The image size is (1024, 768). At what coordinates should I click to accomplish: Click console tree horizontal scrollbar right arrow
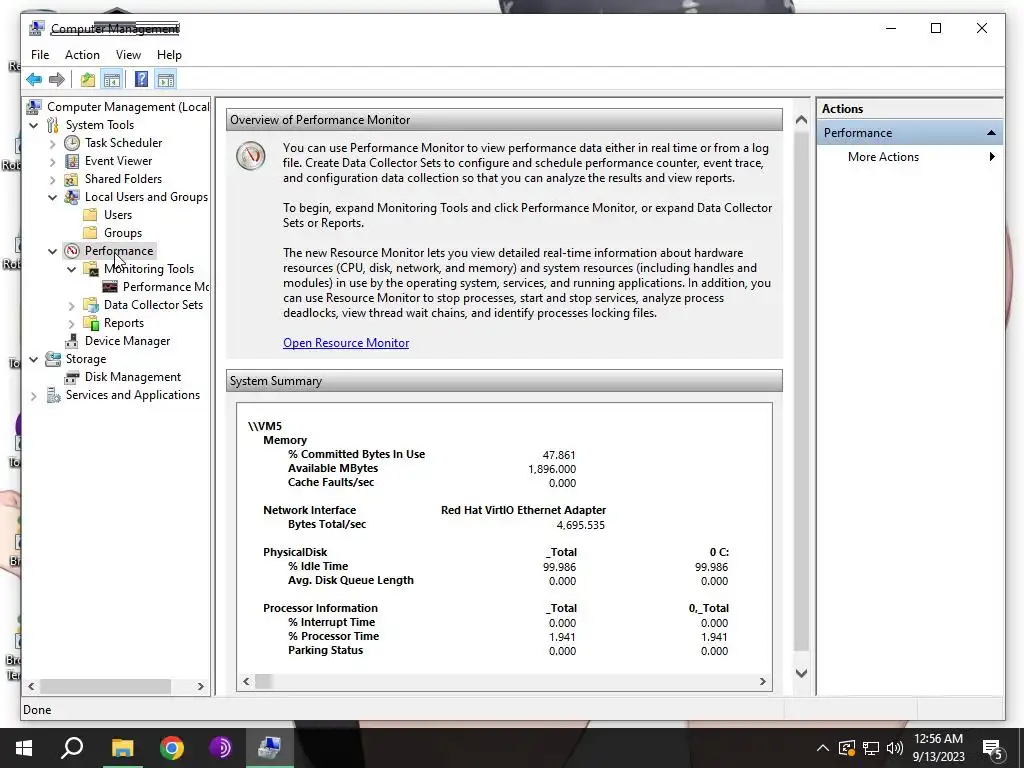point(200,686)
